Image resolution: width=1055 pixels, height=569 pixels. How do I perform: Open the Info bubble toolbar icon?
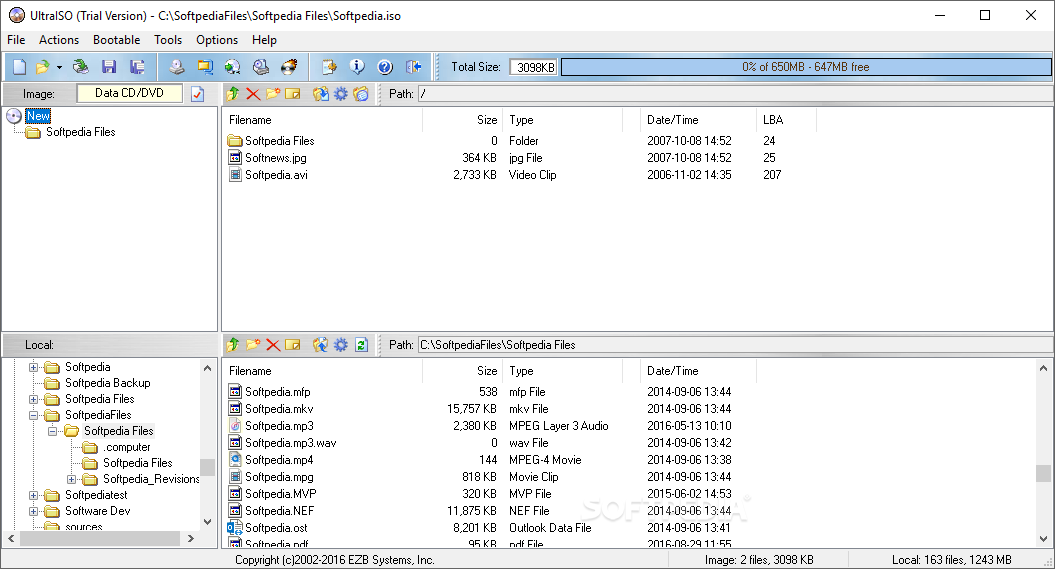coord(357,67)
